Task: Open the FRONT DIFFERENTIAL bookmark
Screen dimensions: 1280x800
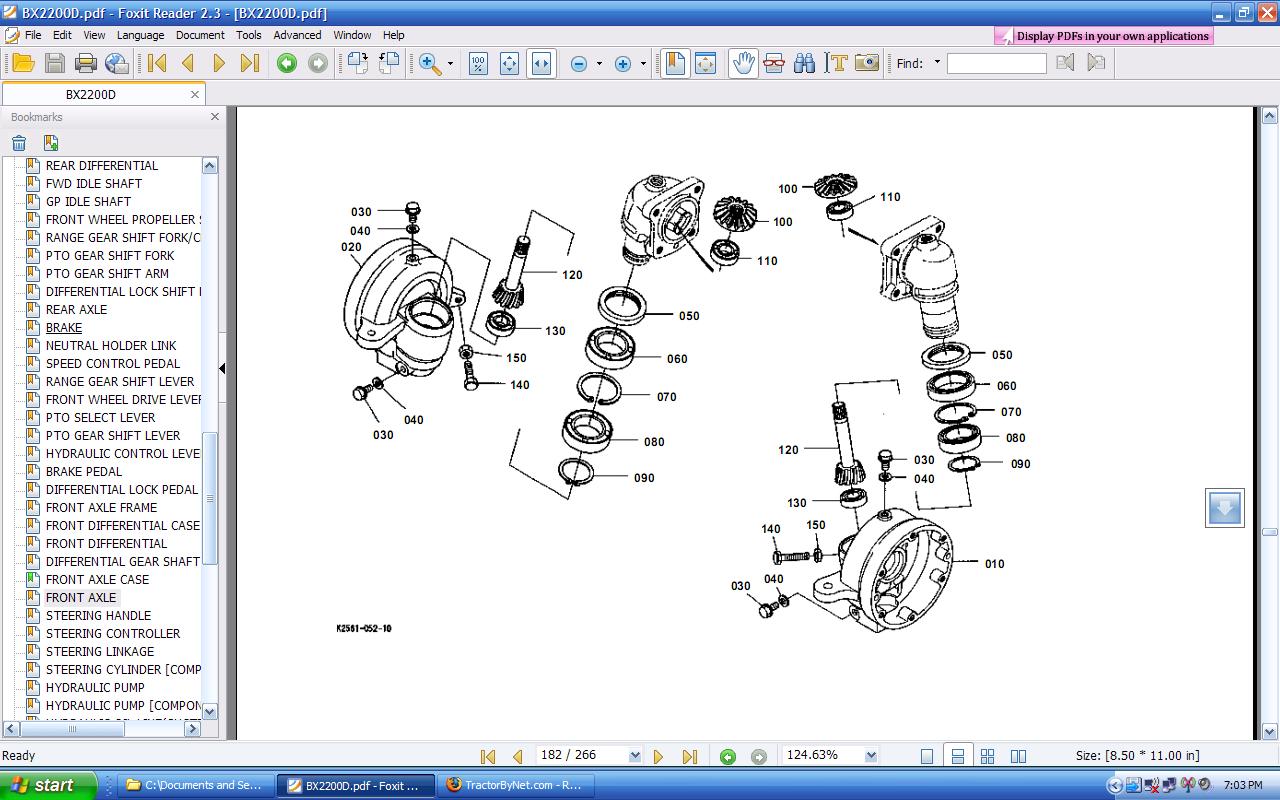Action: (x=106, y=543)
